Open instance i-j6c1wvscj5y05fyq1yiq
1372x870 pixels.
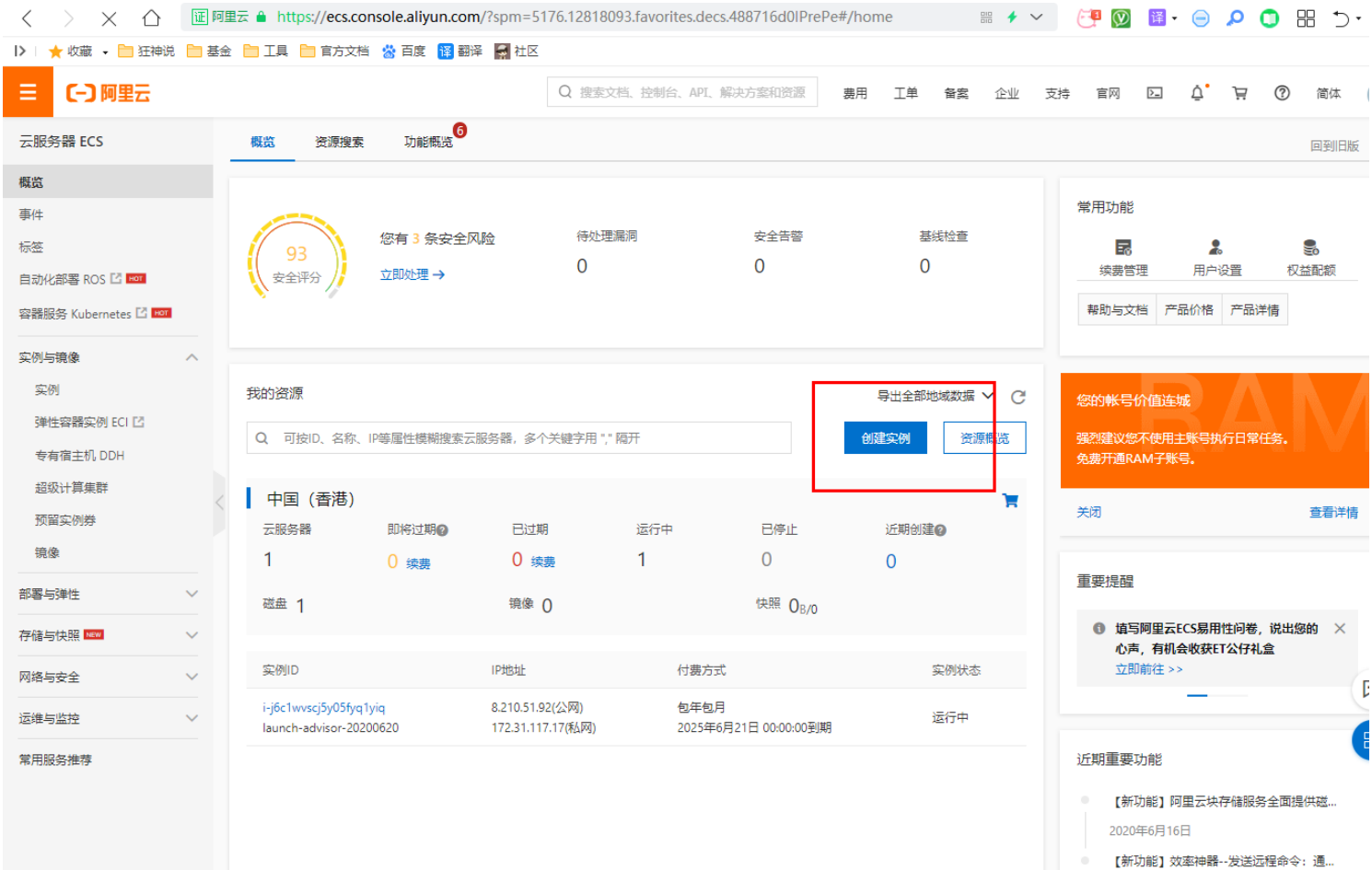tap(324, 708)
